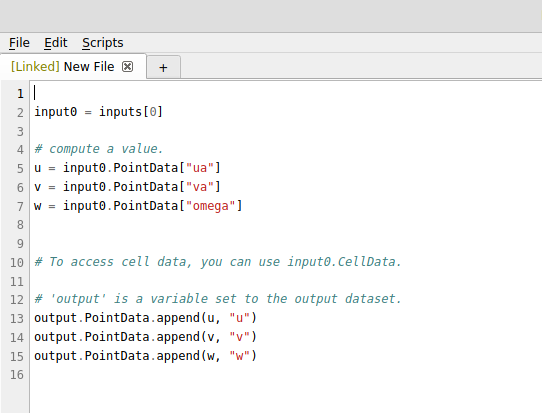
Task: Click line number 10 in gutter
Action: pos(17,263)
